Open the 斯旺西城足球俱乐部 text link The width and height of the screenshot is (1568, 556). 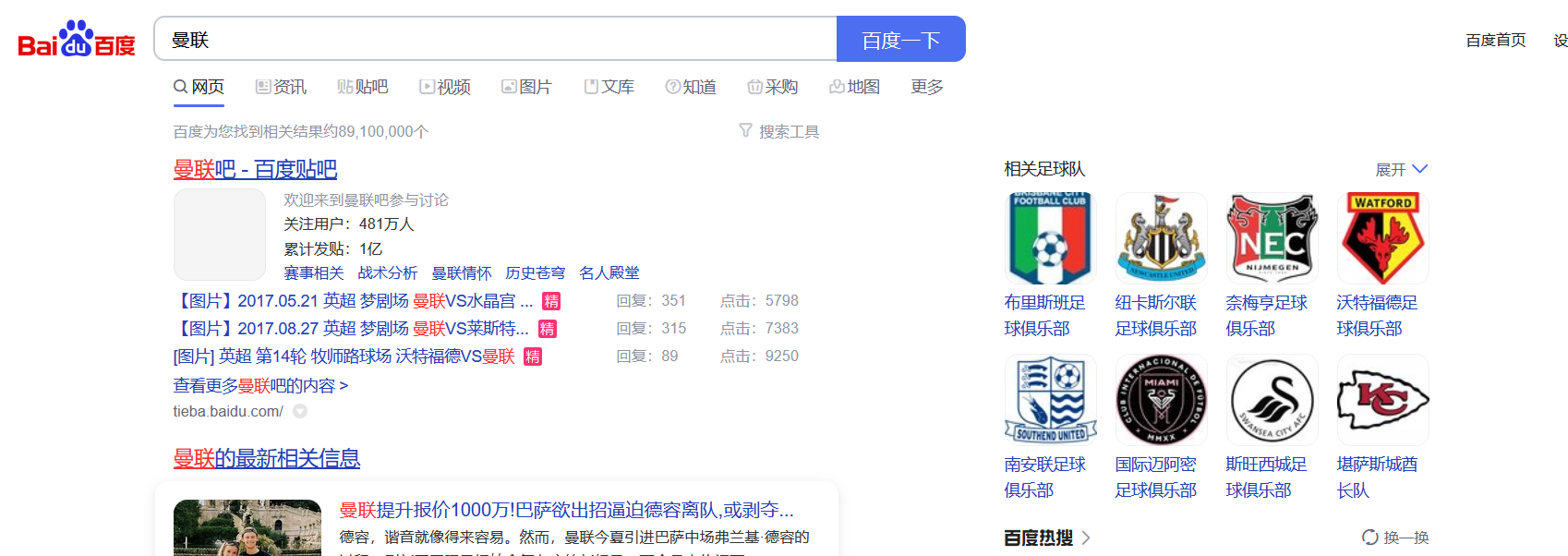pyautogui.click(x=1267, y=477)
